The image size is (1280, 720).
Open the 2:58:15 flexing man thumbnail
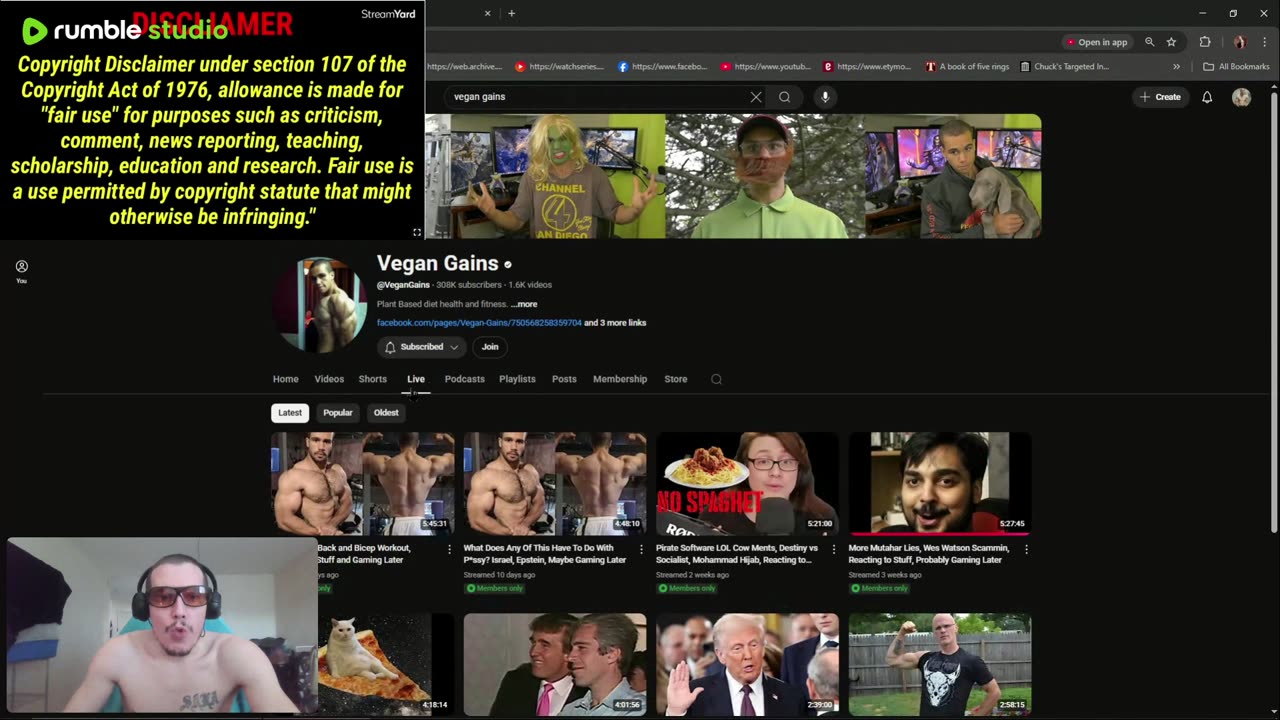(940, 664)
